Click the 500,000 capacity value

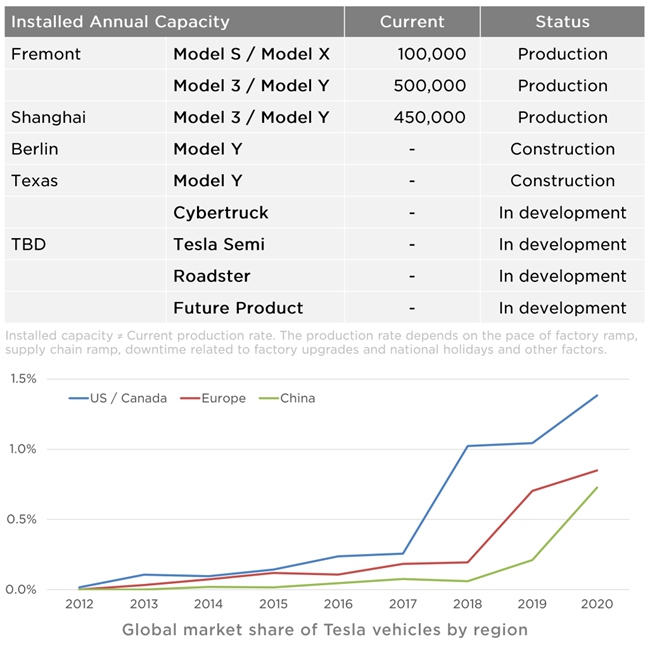pyautogui.click(x=431, y=86)
